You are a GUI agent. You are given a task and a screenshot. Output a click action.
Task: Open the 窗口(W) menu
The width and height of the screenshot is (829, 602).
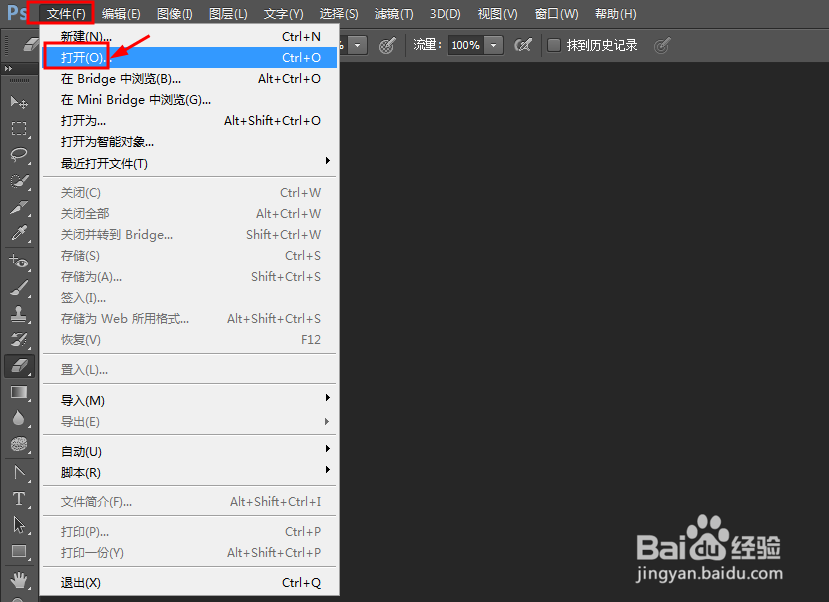tap(556, 14)
